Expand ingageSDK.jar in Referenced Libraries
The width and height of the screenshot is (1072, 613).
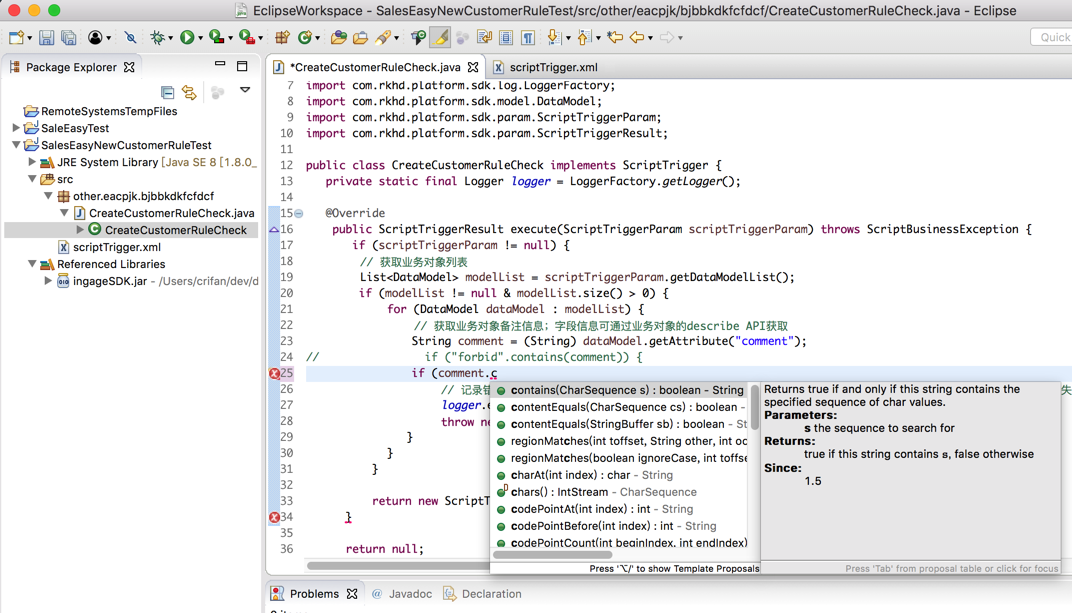click(48, 281)
